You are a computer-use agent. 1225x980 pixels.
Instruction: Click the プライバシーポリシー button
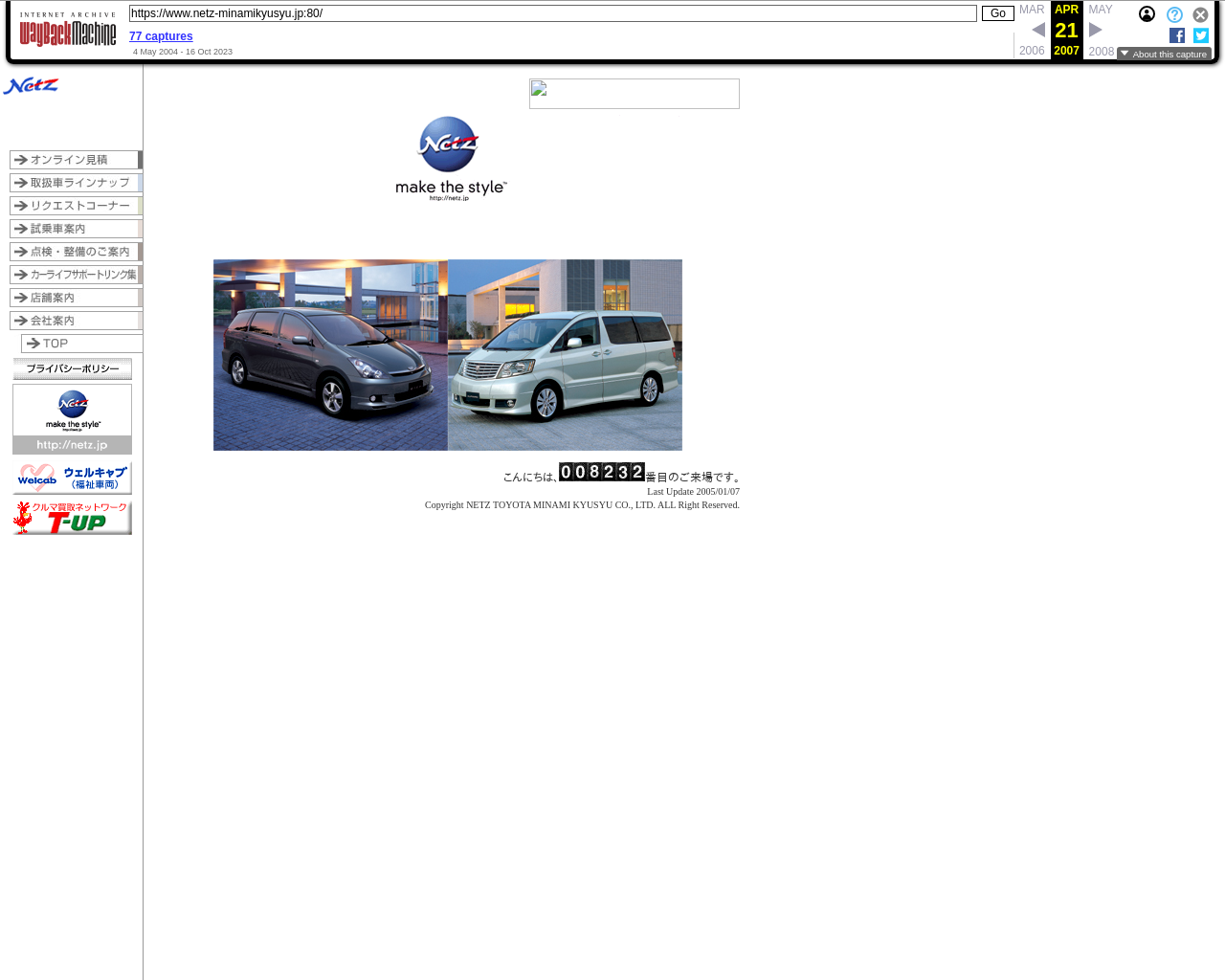coord(72,368)
